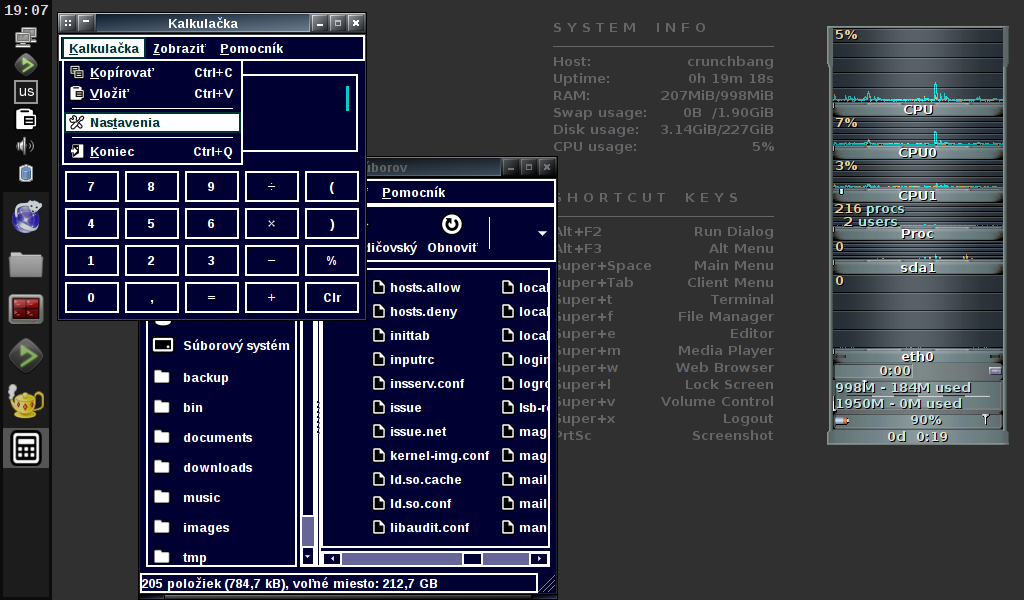Click the blue cylinder tray icon
The width and height of the screenshot is (1024, 600).
(x=26, y=173)
